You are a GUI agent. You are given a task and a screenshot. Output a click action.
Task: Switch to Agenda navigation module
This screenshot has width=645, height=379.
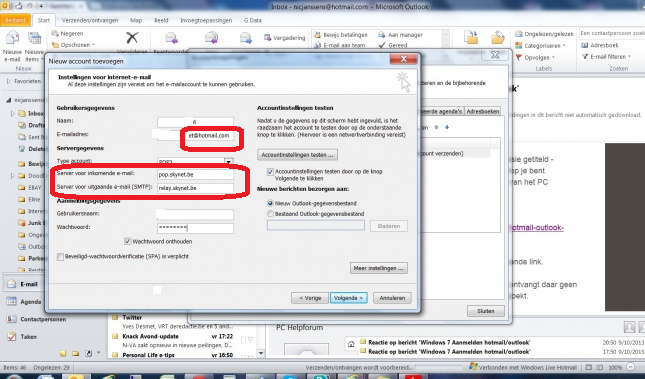[24, 302]
